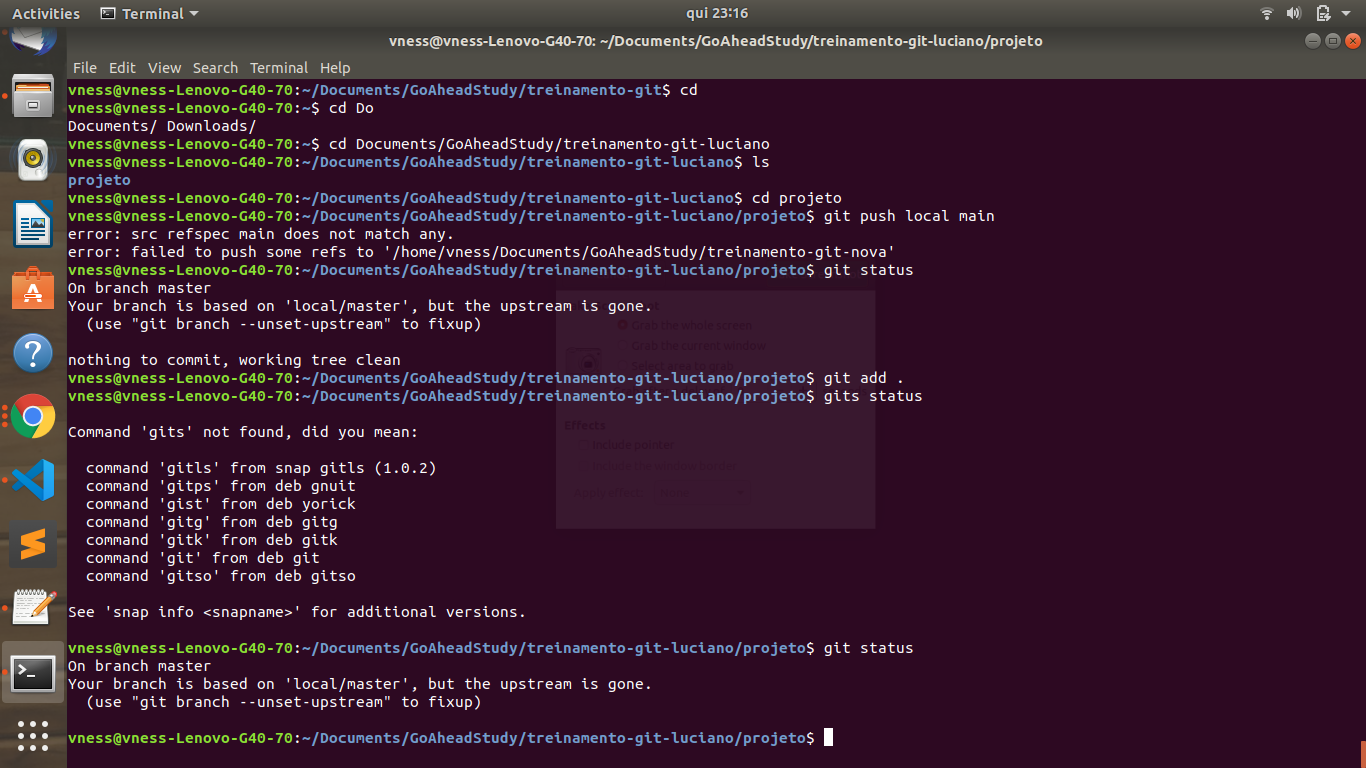Open the battery power indicator
Screen dimensions: 1366x768
[x=1323, y=13]
